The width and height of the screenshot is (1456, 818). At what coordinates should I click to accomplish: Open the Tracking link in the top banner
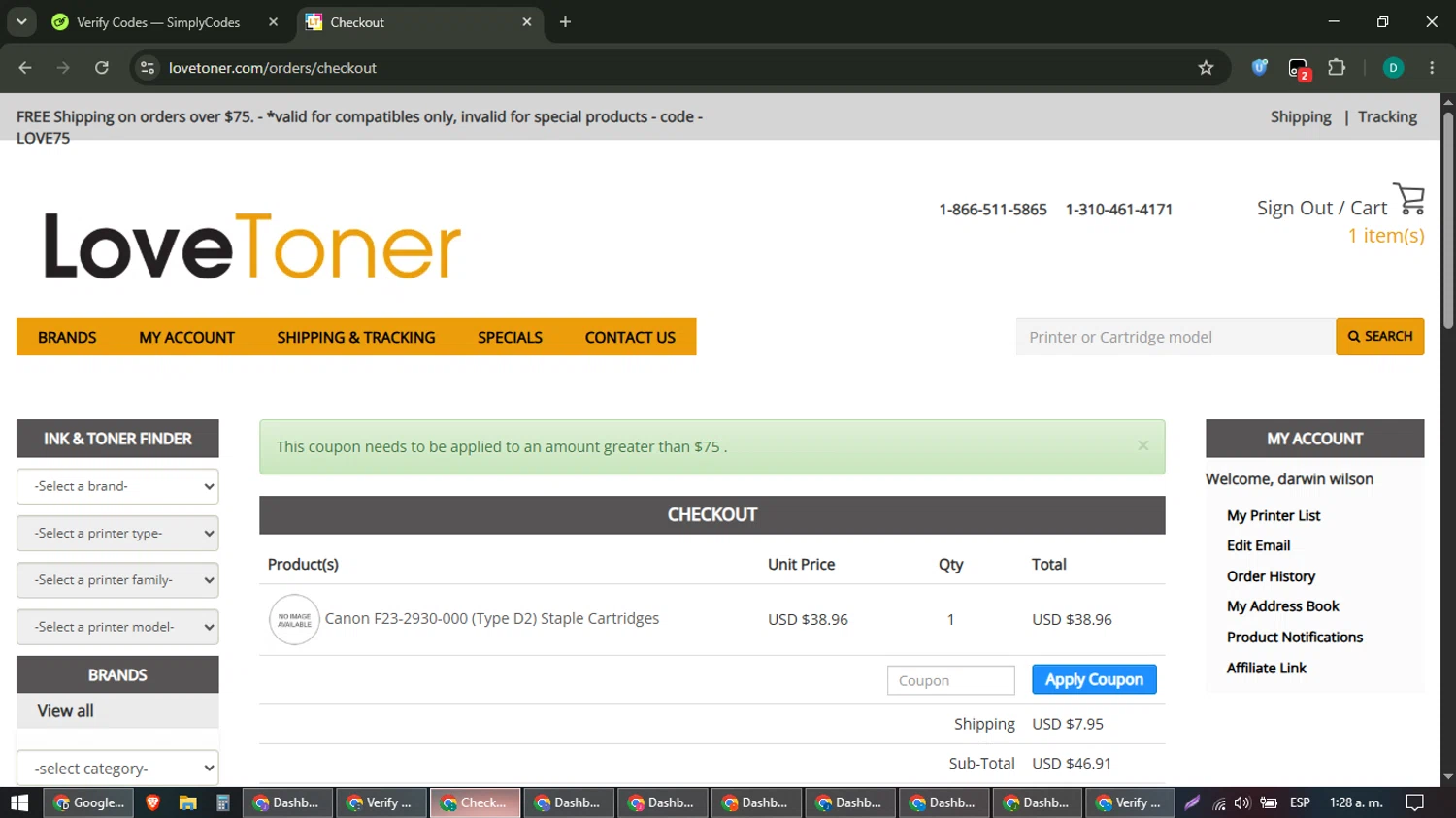(1387, 116)
